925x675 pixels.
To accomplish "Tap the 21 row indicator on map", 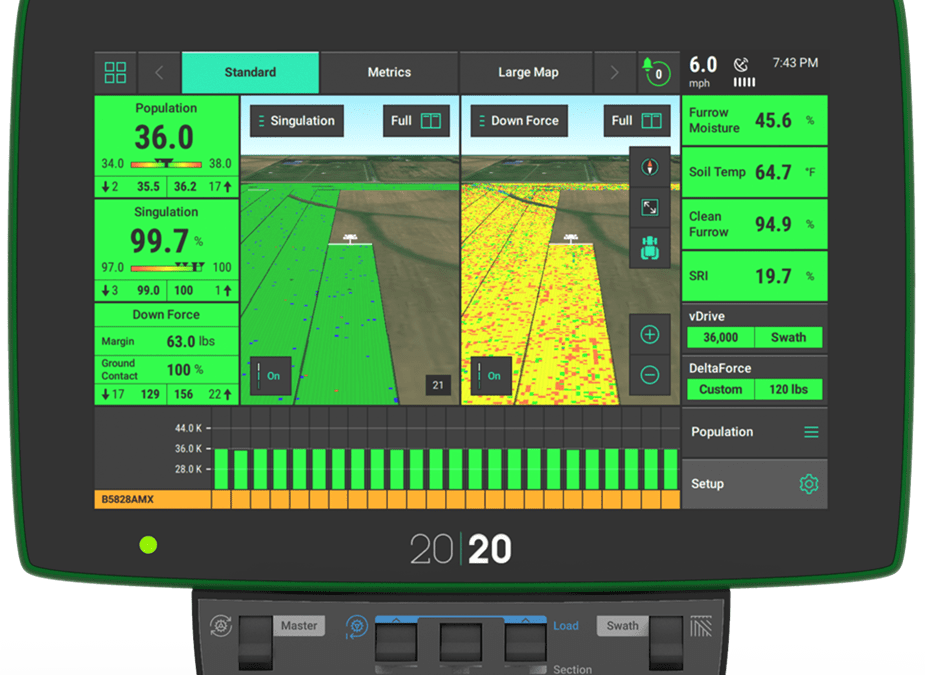I will tap(438, 385).
